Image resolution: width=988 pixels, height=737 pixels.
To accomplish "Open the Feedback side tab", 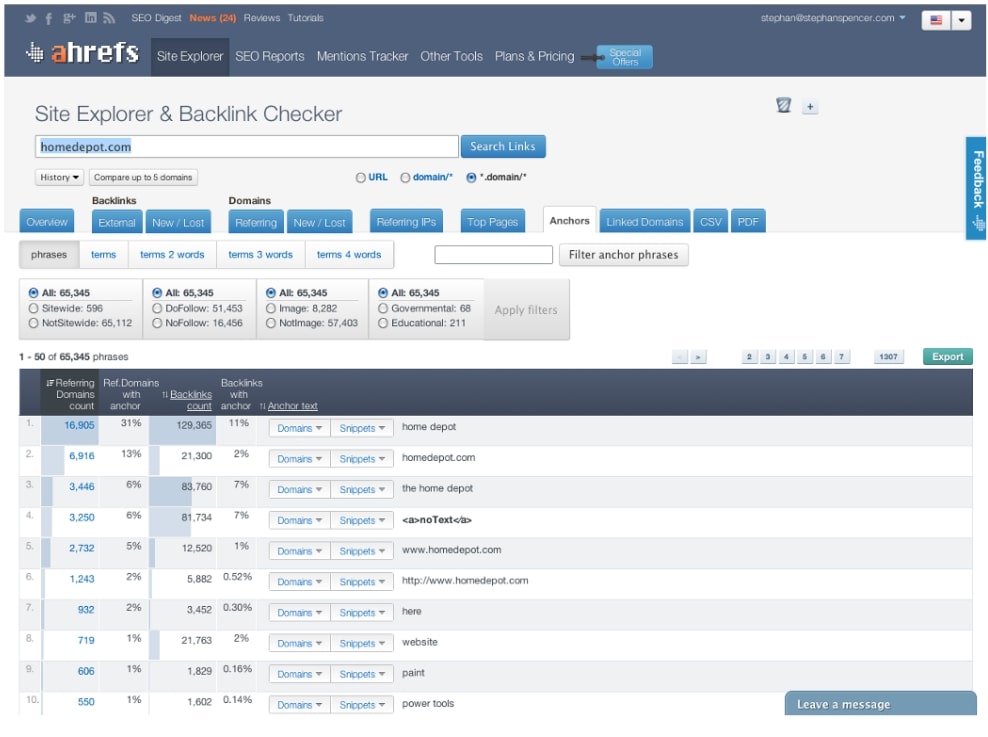I will 977,188.
